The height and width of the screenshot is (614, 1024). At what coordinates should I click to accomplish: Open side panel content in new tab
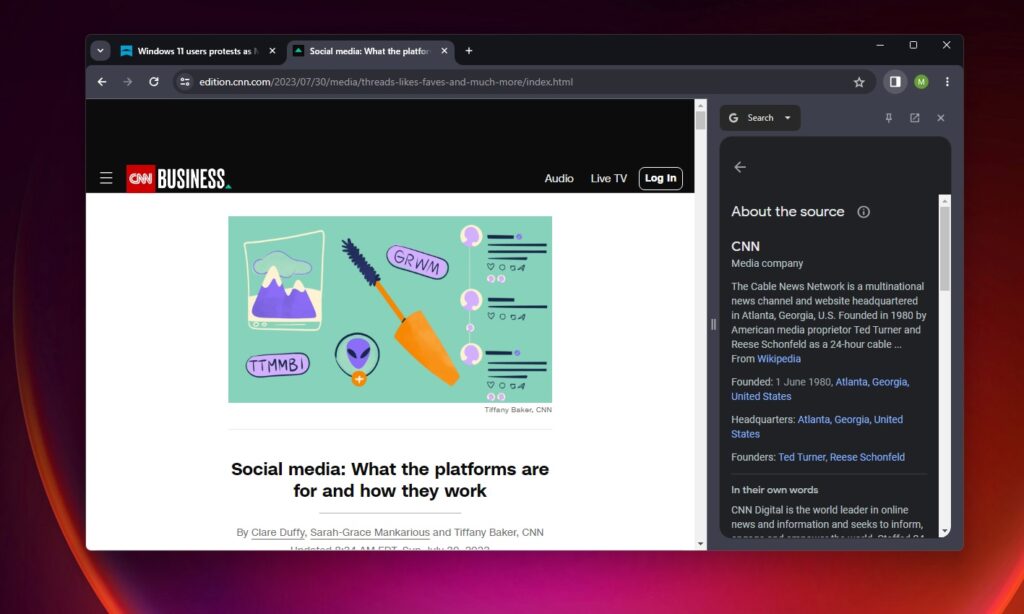point(913,117)
